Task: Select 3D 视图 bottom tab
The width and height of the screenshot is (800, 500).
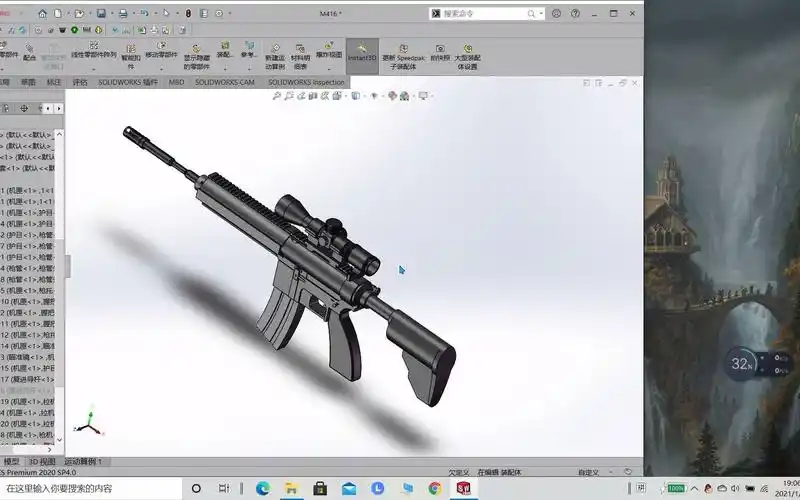Action: click(41, 461)
